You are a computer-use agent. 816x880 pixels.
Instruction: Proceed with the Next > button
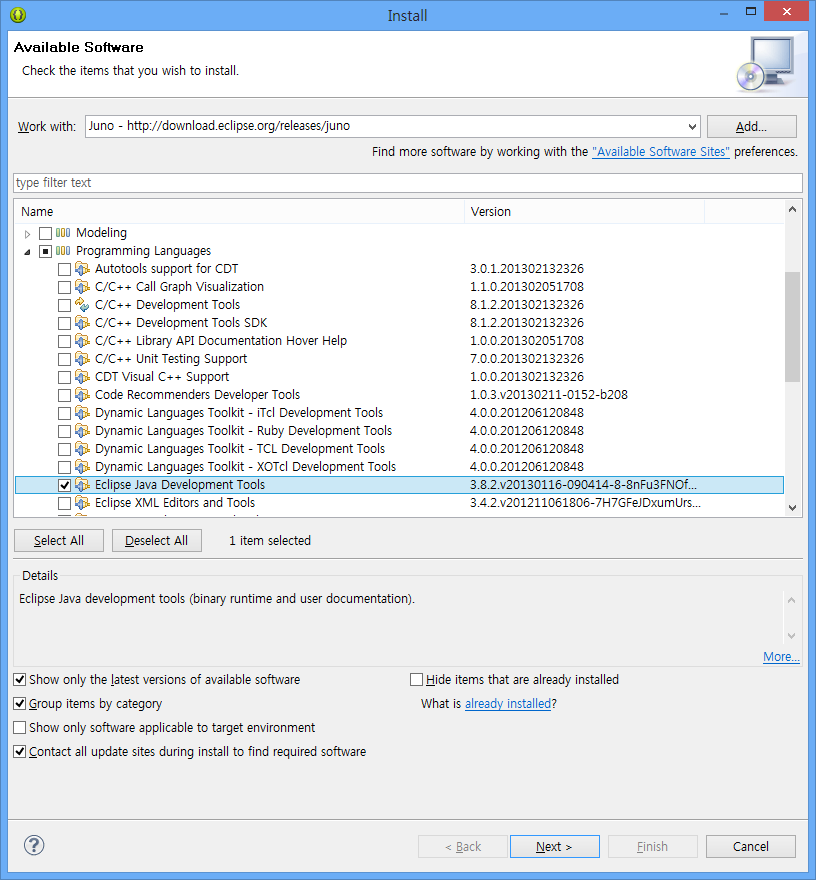point(554,846)
